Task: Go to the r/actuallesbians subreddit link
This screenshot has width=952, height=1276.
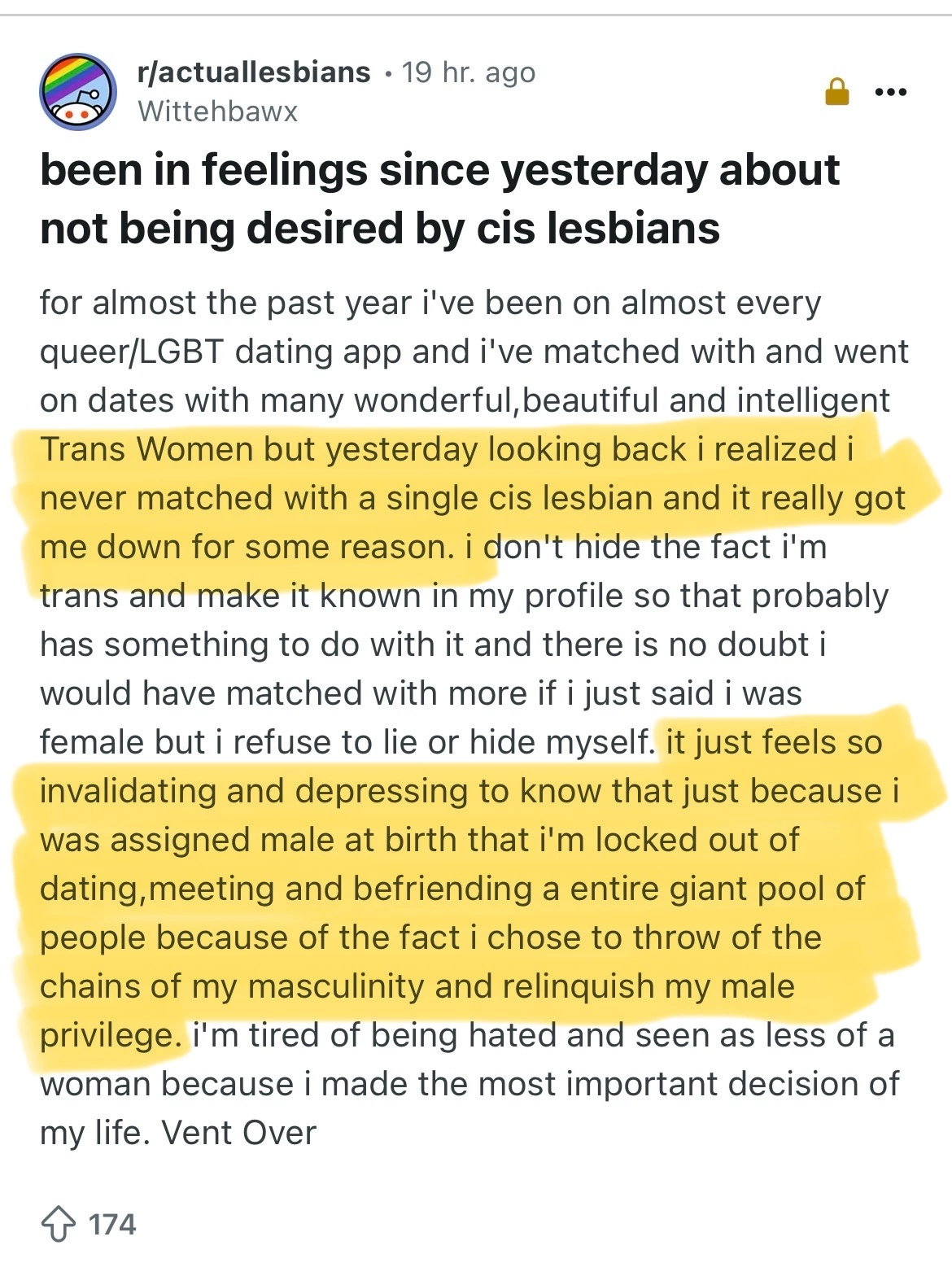Action: tap(255, 72)
